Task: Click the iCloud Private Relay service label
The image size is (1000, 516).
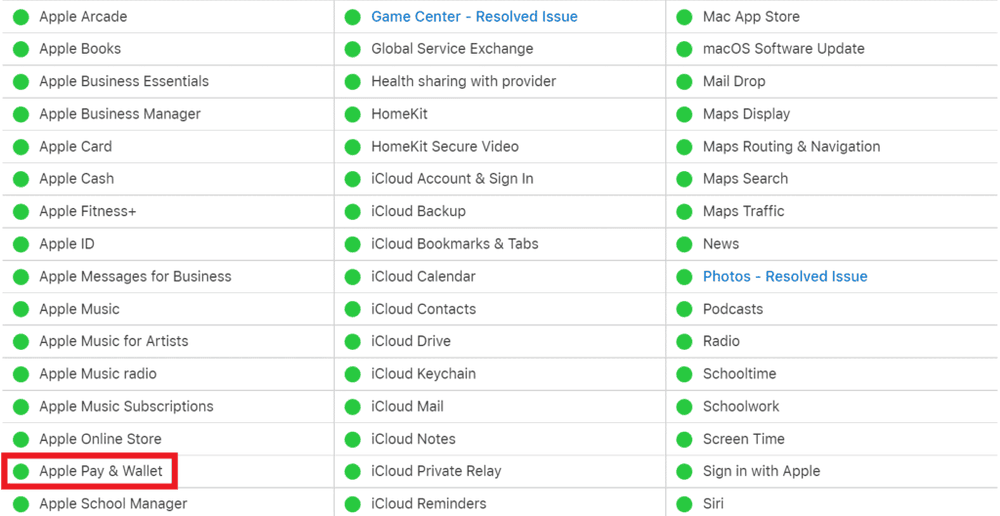Action: click(436, 471)
